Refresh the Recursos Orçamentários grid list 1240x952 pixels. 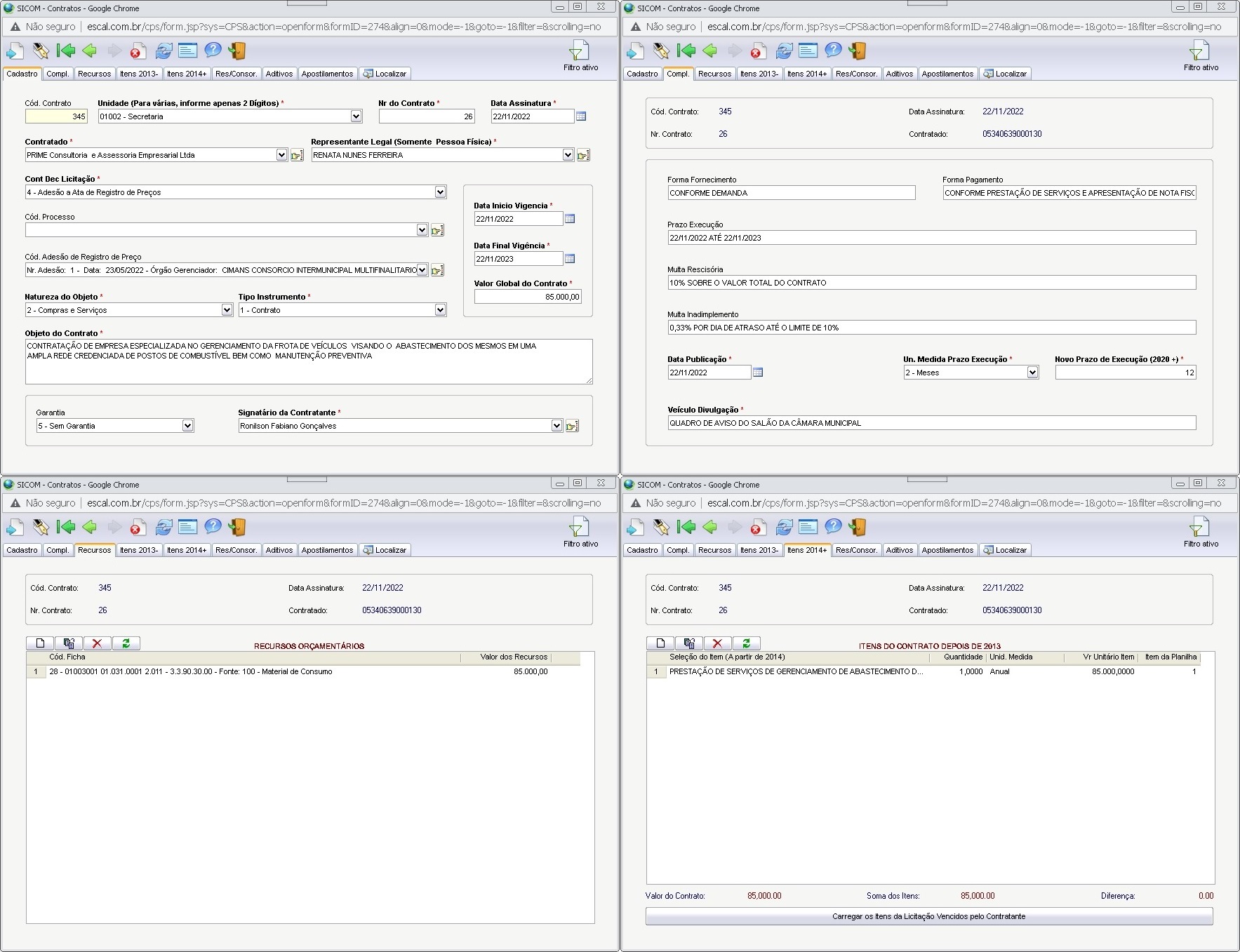(126, 643)
